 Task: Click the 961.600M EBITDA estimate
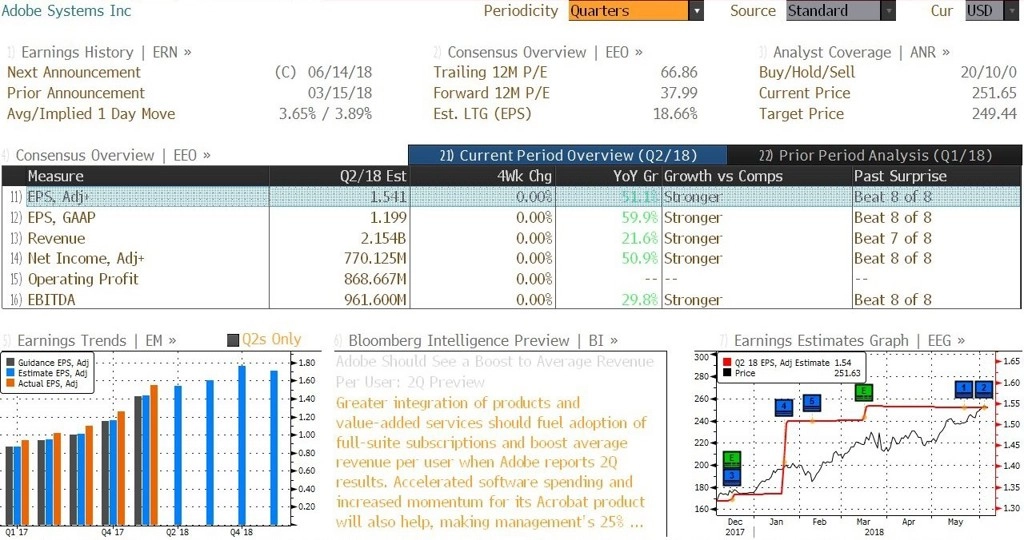tap(376, 300)
